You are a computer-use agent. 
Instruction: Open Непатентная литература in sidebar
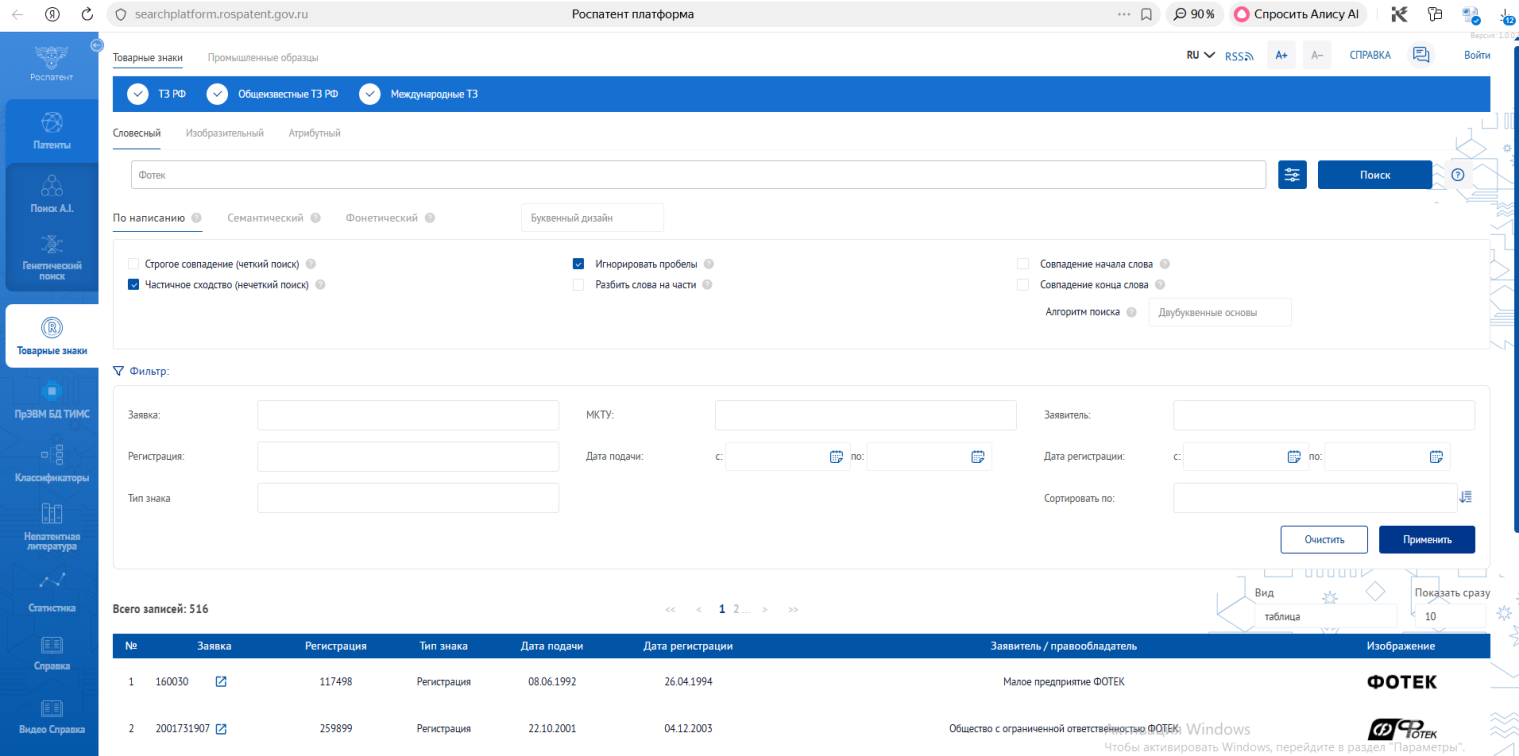point(51,527)
